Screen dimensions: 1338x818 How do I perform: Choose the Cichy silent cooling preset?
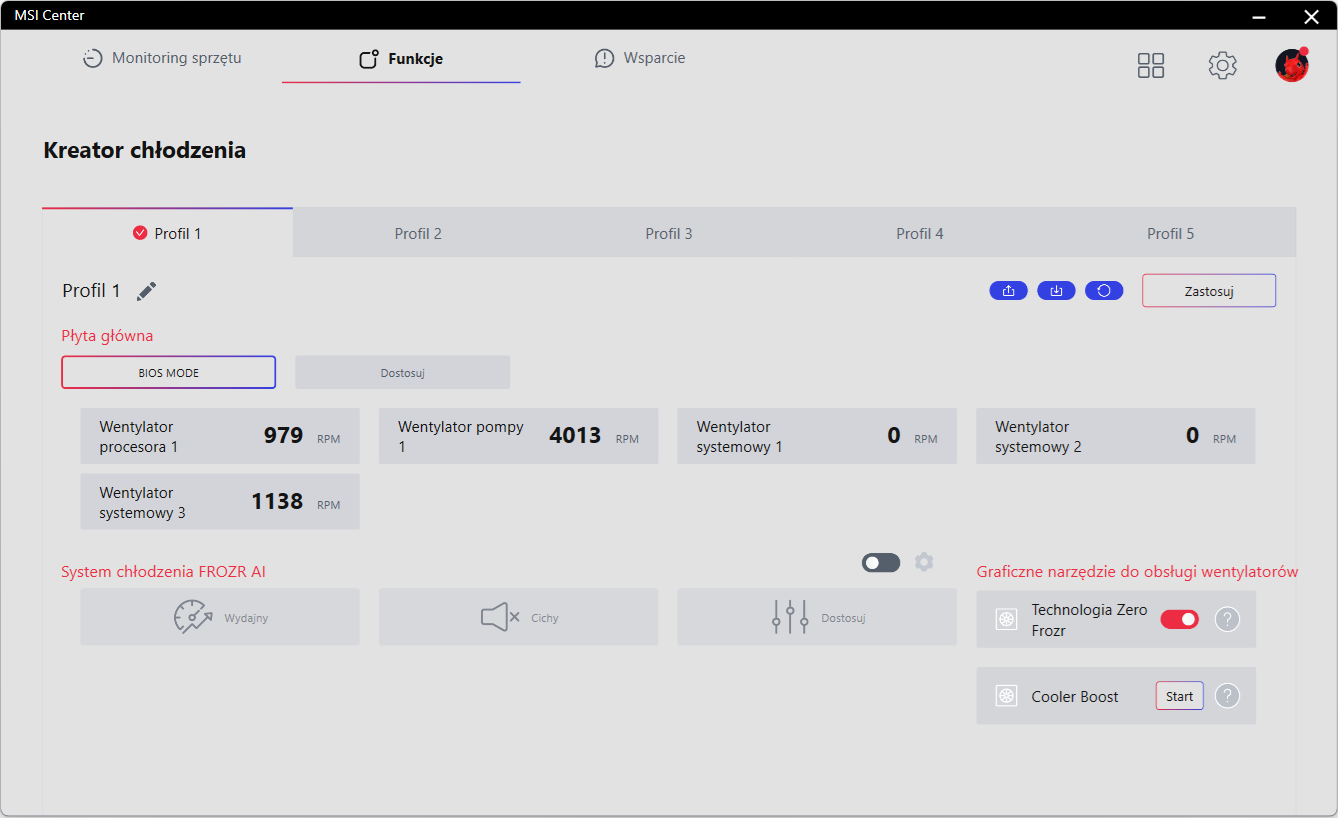tap(518, 617)
